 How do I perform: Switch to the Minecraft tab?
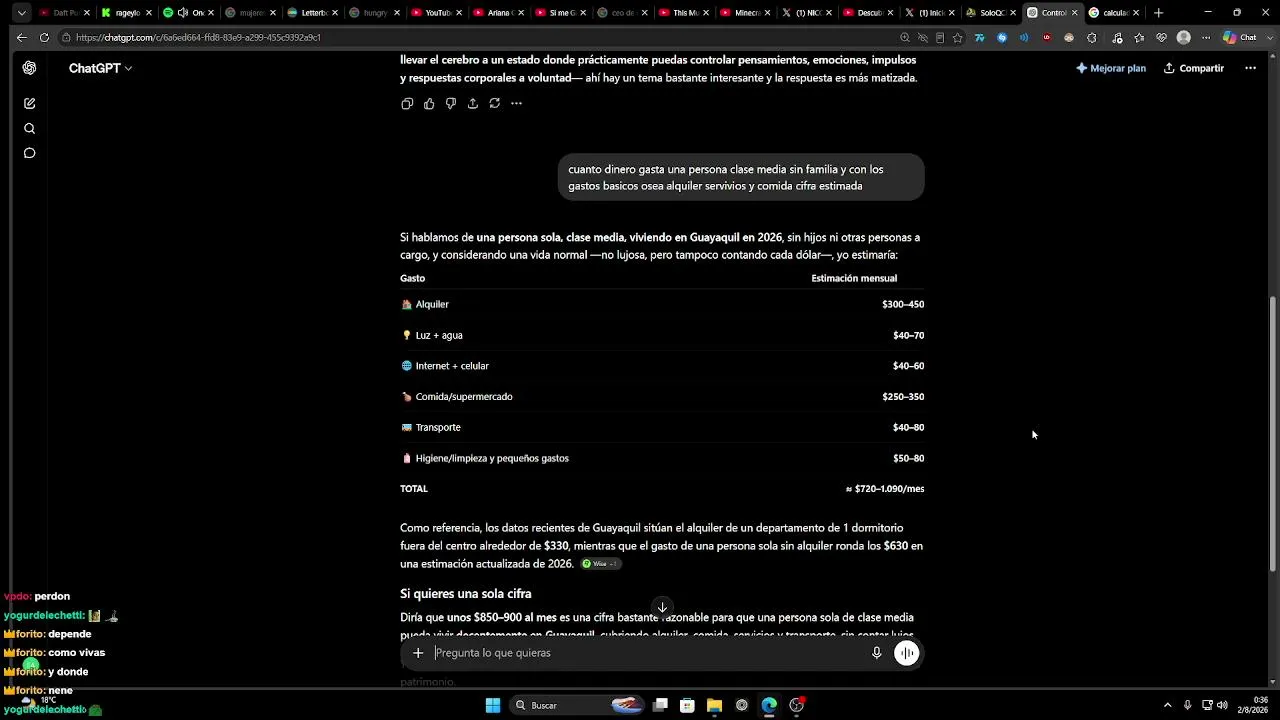pos(745,13)
